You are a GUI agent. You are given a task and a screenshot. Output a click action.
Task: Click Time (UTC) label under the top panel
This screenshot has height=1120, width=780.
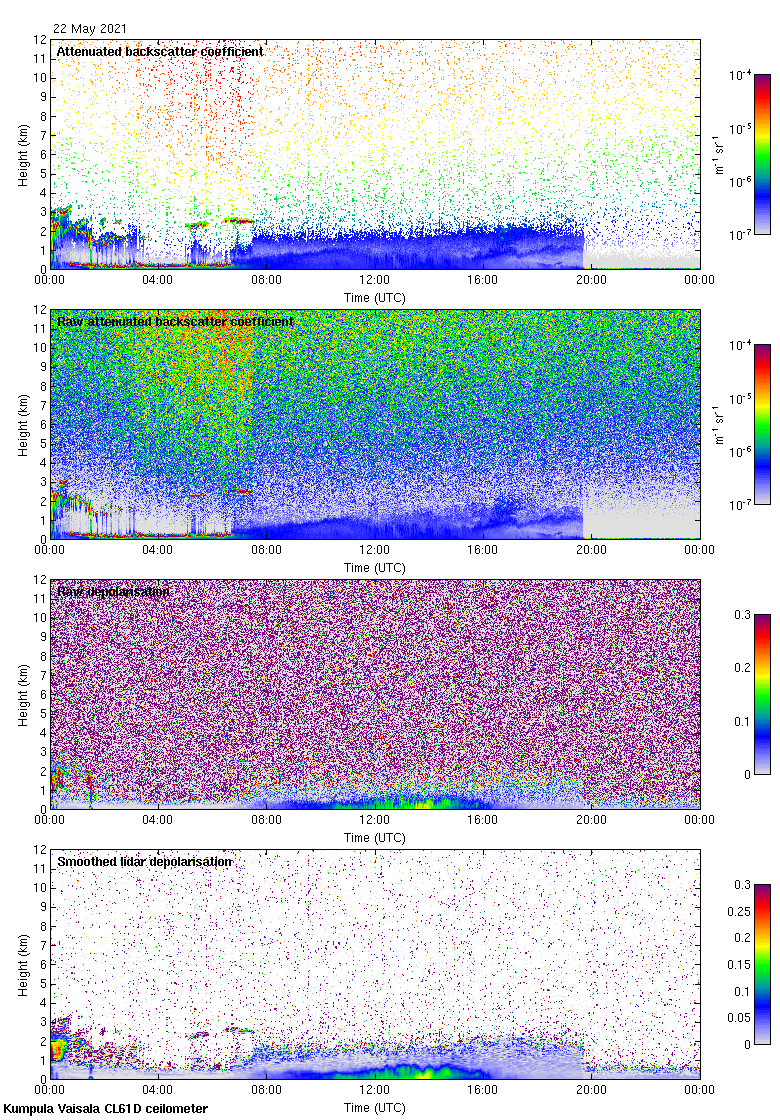click(x=374, y=298)
